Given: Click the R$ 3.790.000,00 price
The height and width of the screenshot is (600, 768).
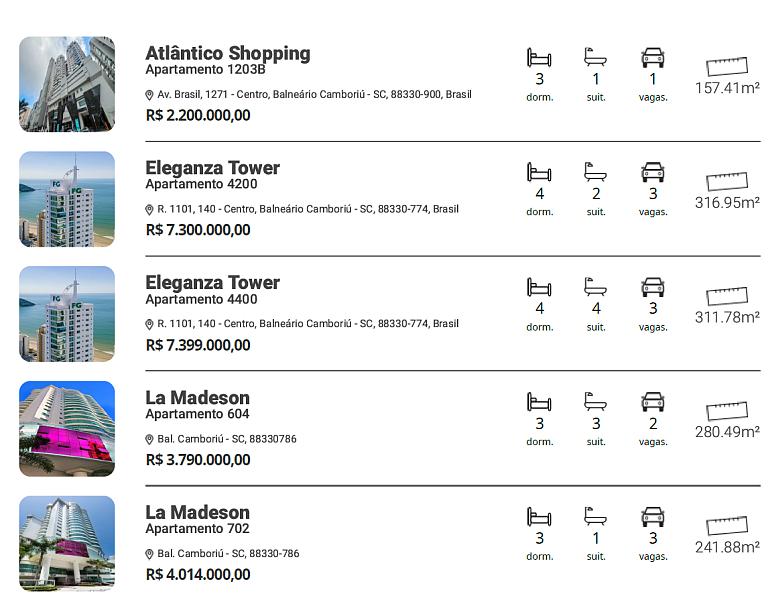Looking at the screenshot, I should [198, 460].
